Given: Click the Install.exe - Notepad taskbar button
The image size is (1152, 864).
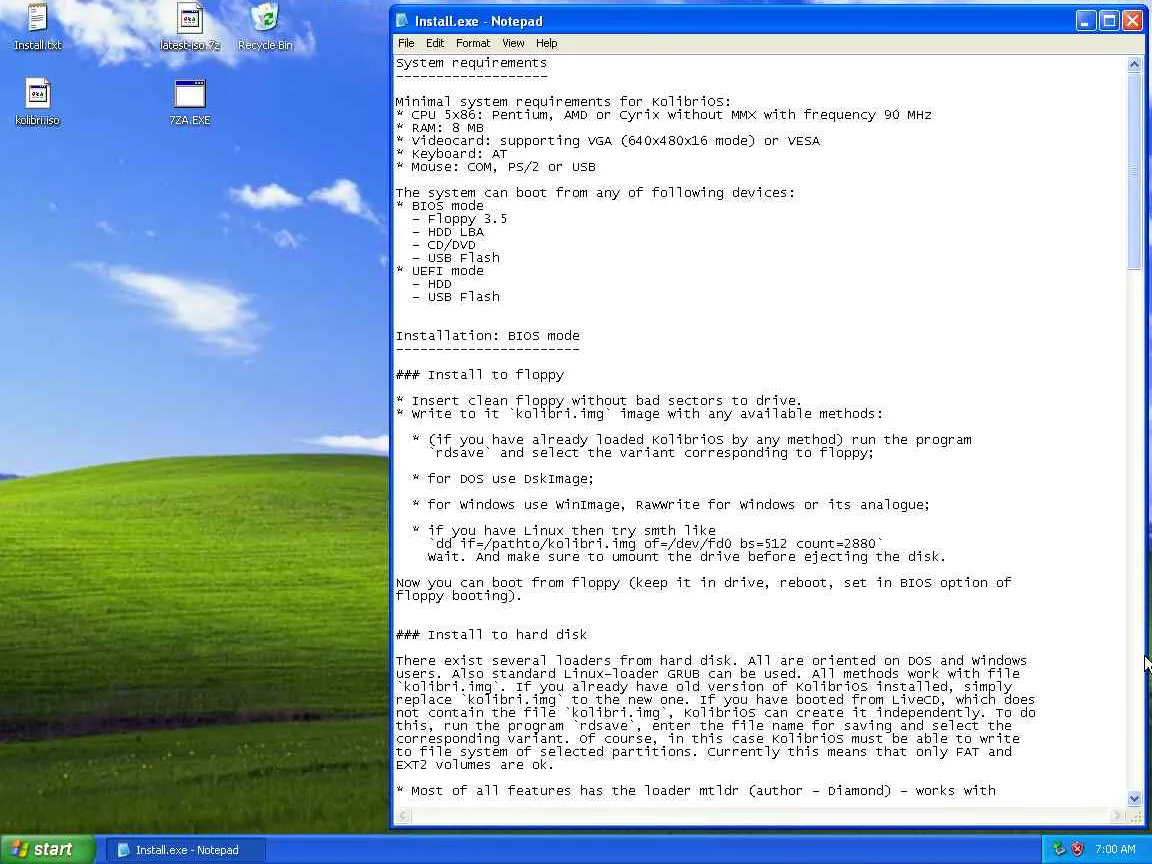Looking at the screenshot, I should tap(184, 850).
